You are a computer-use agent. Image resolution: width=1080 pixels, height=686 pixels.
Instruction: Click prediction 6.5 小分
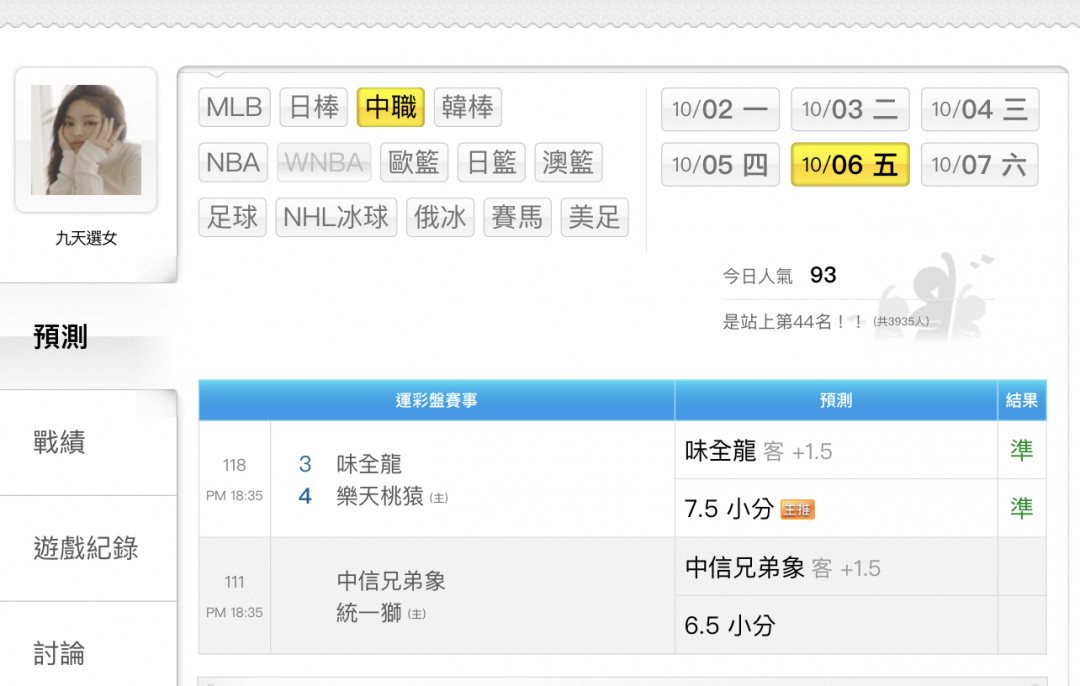click(x=730, y=625)
